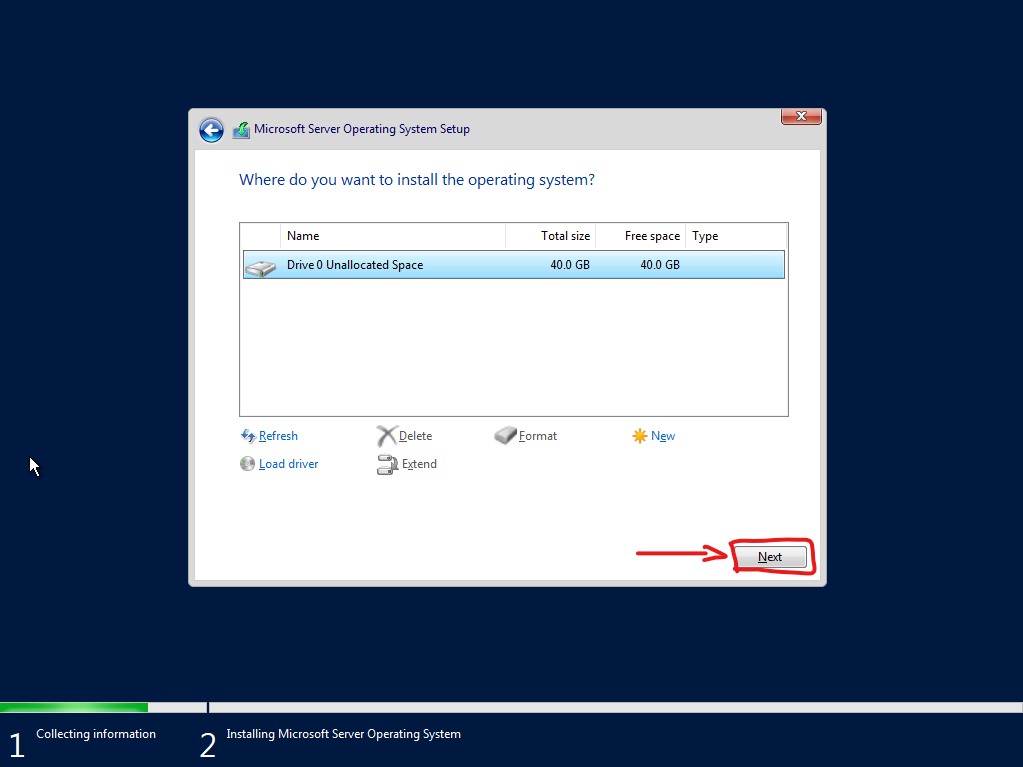Go back using the blue arrow button

pyautogui.click(x=211, y=130)
